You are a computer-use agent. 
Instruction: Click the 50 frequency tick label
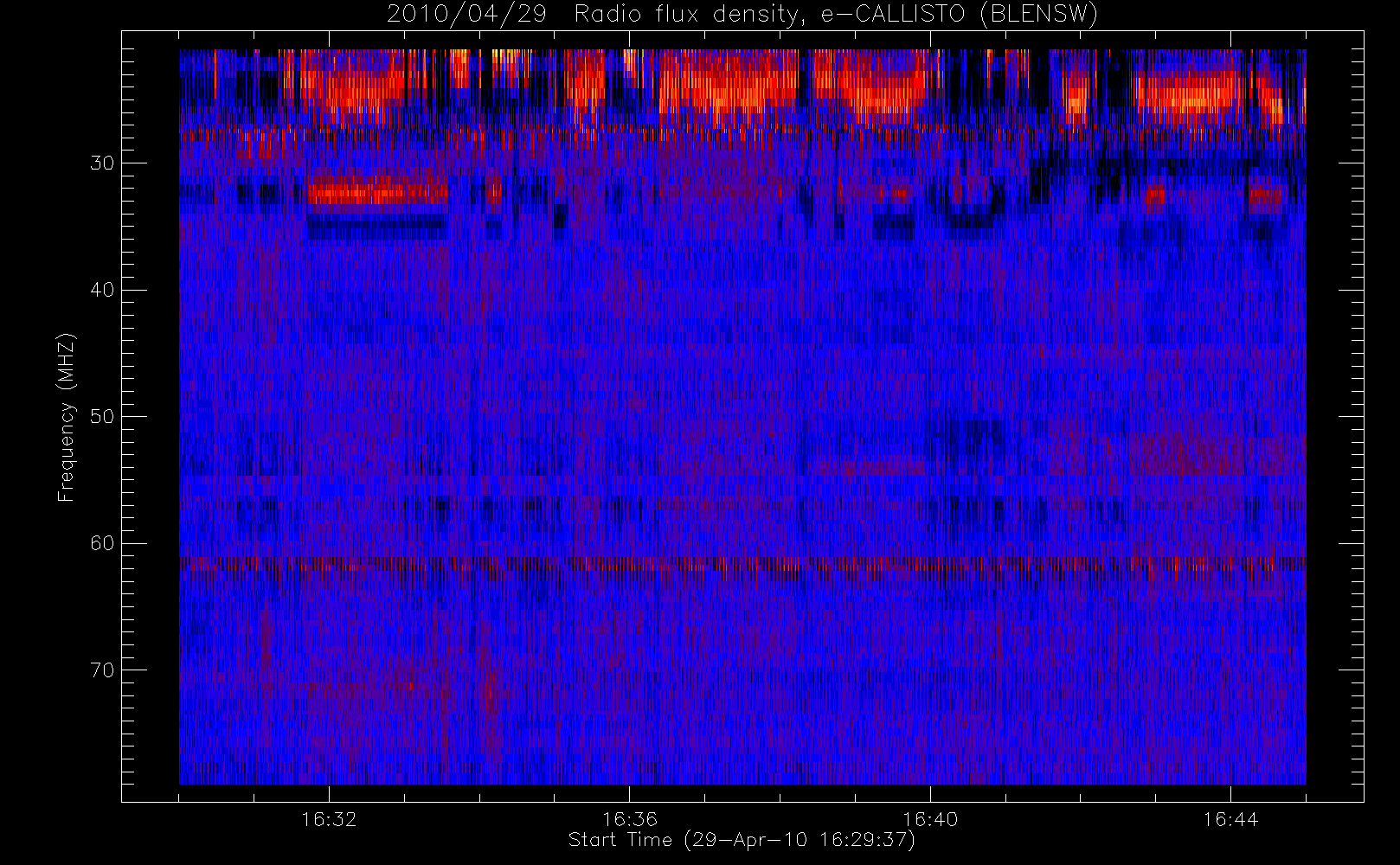[x=102, y=417]
